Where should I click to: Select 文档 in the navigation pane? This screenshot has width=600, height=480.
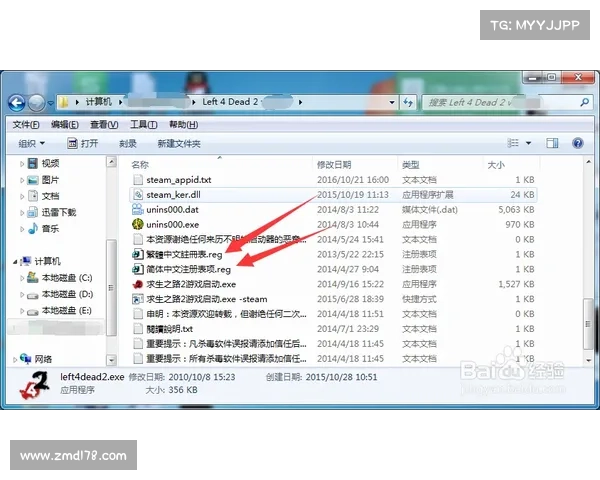(x=50, y=196)
